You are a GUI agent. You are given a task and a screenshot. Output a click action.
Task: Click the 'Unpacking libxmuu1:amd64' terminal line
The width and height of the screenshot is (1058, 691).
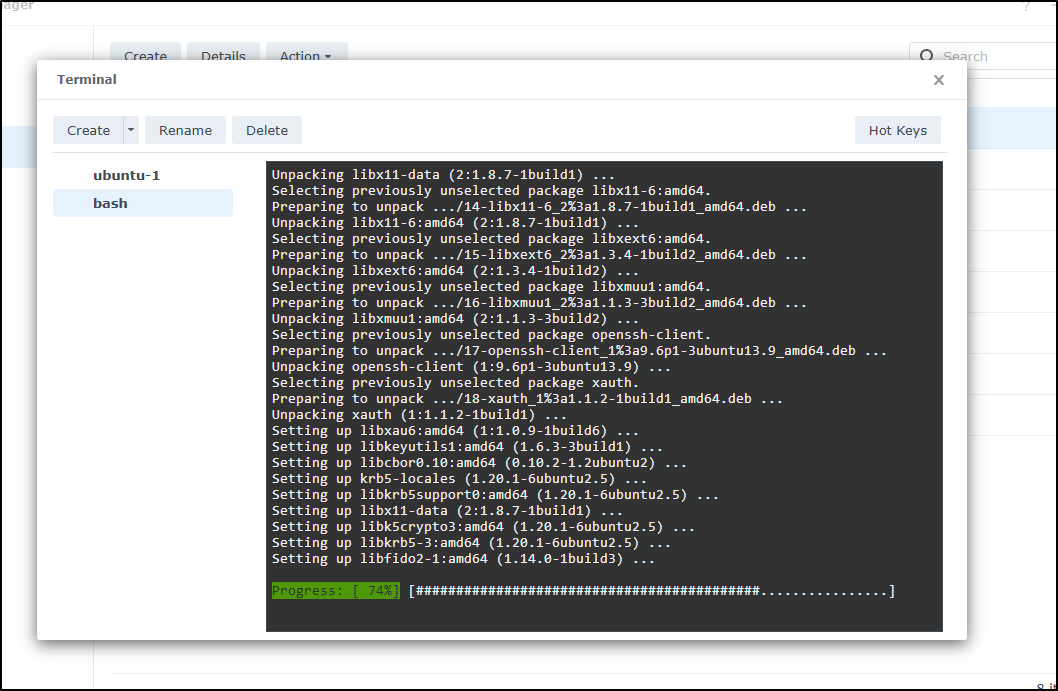click(455, 319)
